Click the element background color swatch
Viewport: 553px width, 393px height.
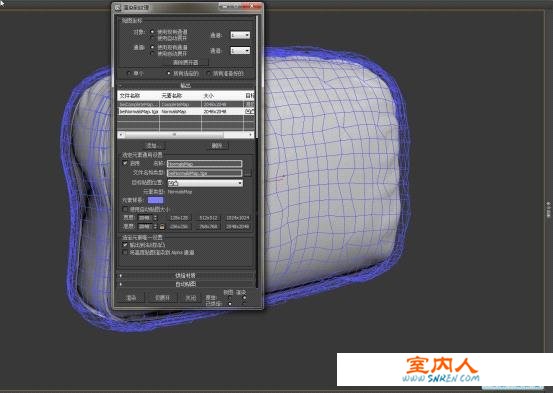(156, 200)
